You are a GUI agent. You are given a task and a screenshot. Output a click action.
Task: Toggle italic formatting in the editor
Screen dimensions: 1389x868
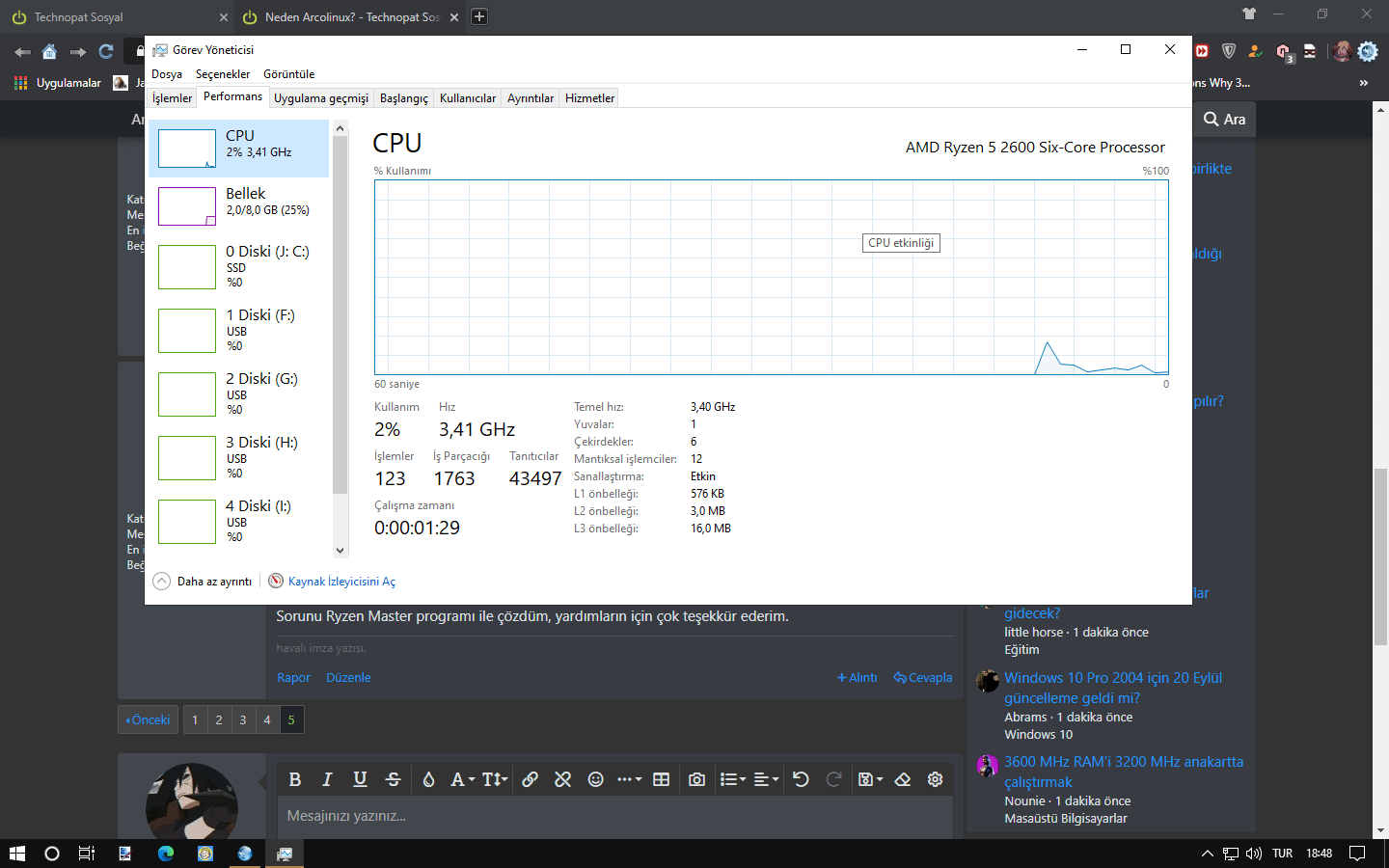coord(327,779)
